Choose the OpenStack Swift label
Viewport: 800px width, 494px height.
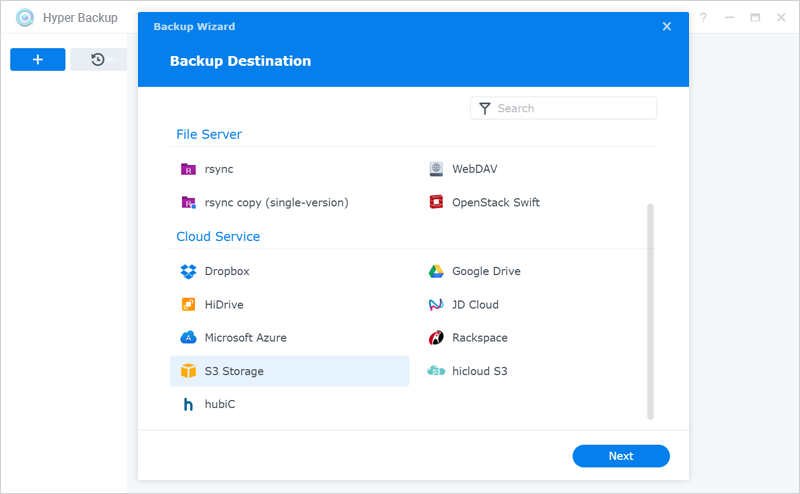click(x=496, y=203)
